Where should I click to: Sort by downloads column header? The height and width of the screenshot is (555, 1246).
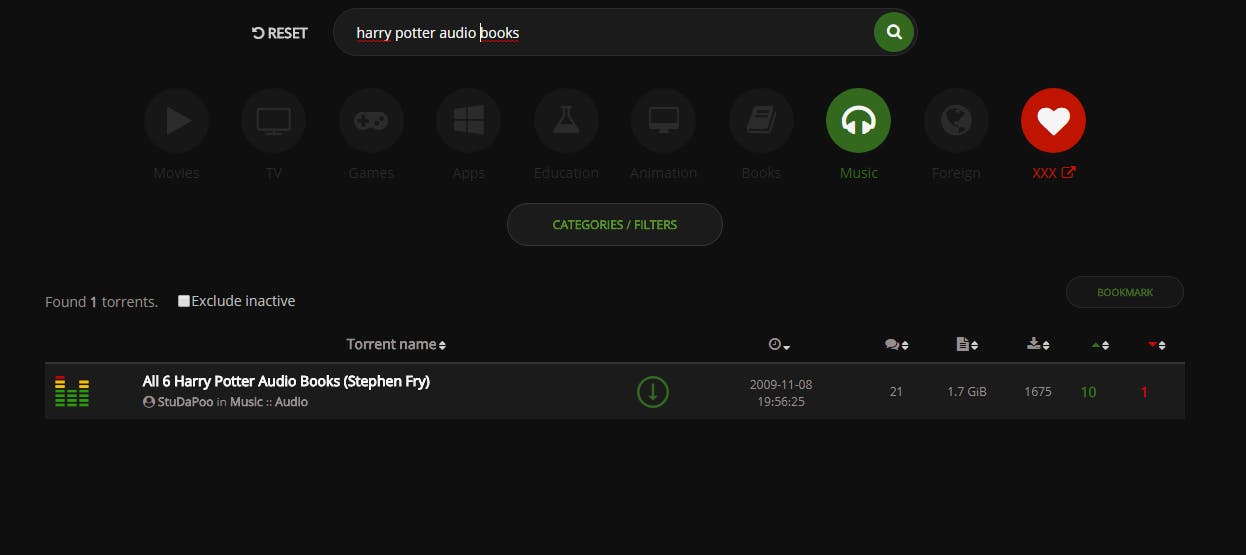[1038, 344]
